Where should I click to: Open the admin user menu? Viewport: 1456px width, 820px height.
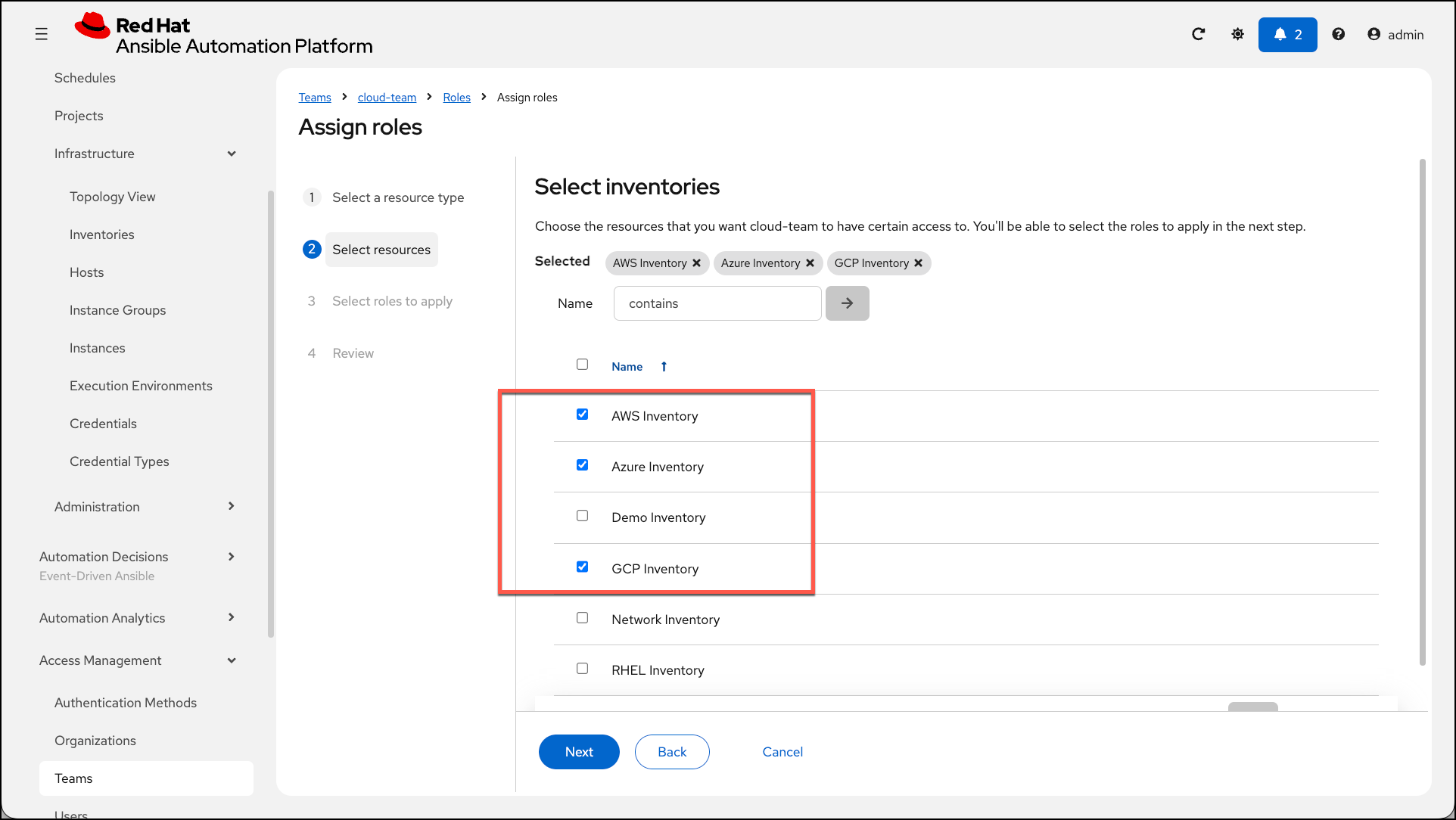tap(1395, 35)
